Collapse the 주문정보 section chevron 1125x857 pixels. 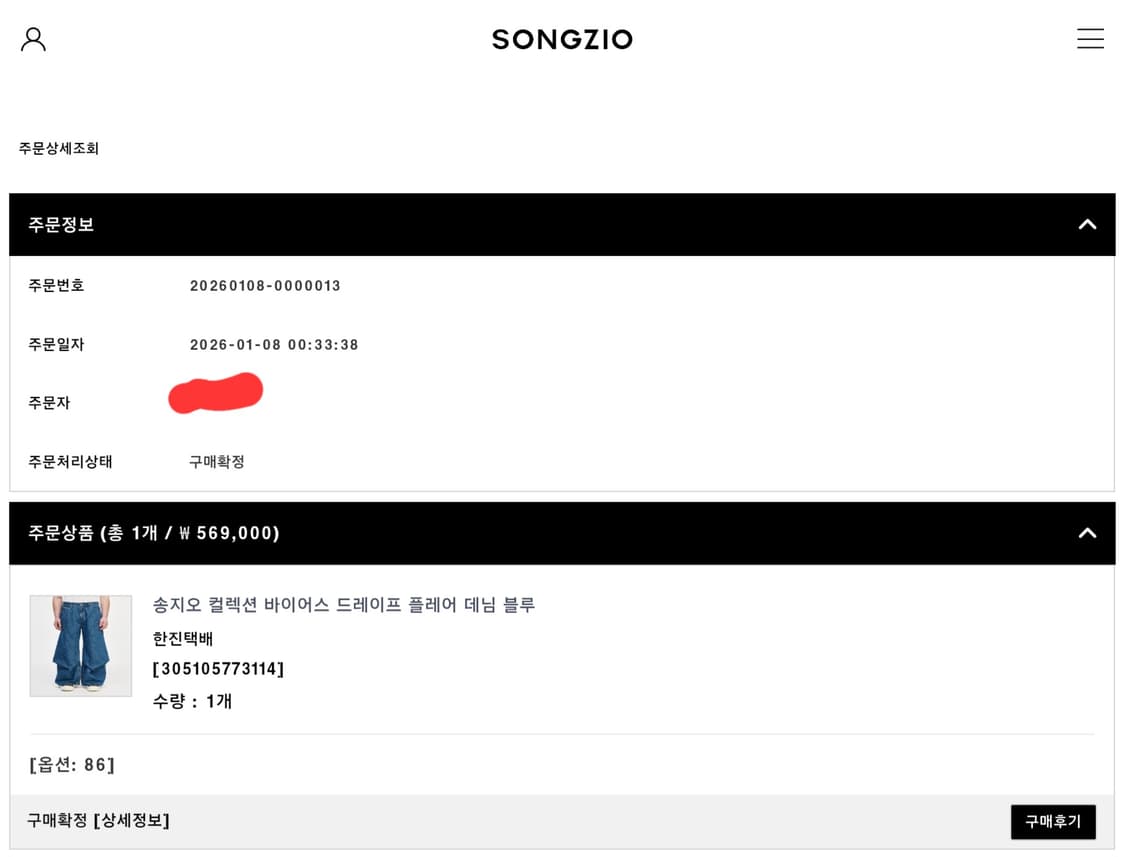pos(1087,225)
